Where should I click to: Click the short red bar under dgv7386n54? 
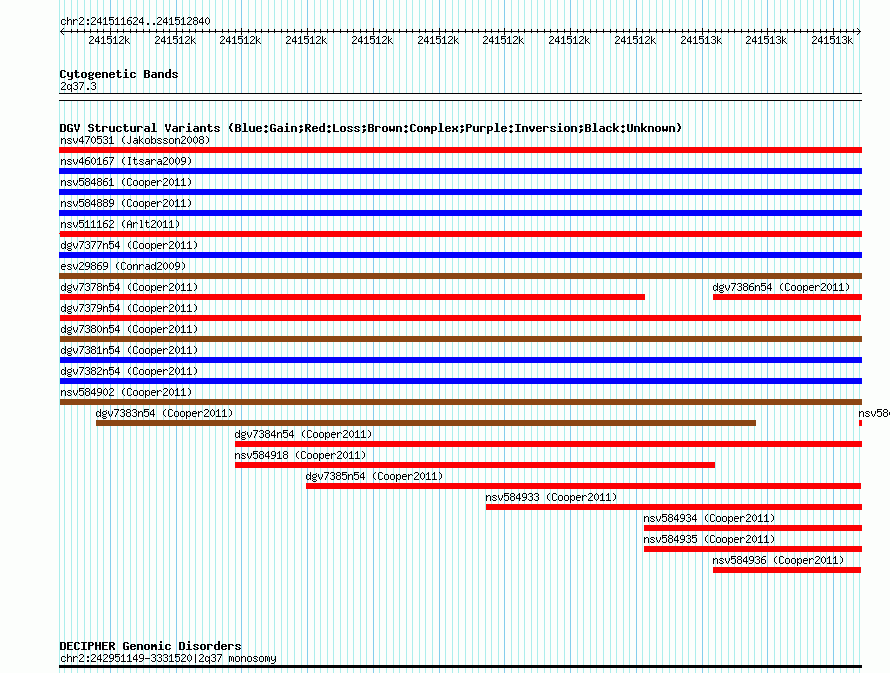tap(787, 297)
